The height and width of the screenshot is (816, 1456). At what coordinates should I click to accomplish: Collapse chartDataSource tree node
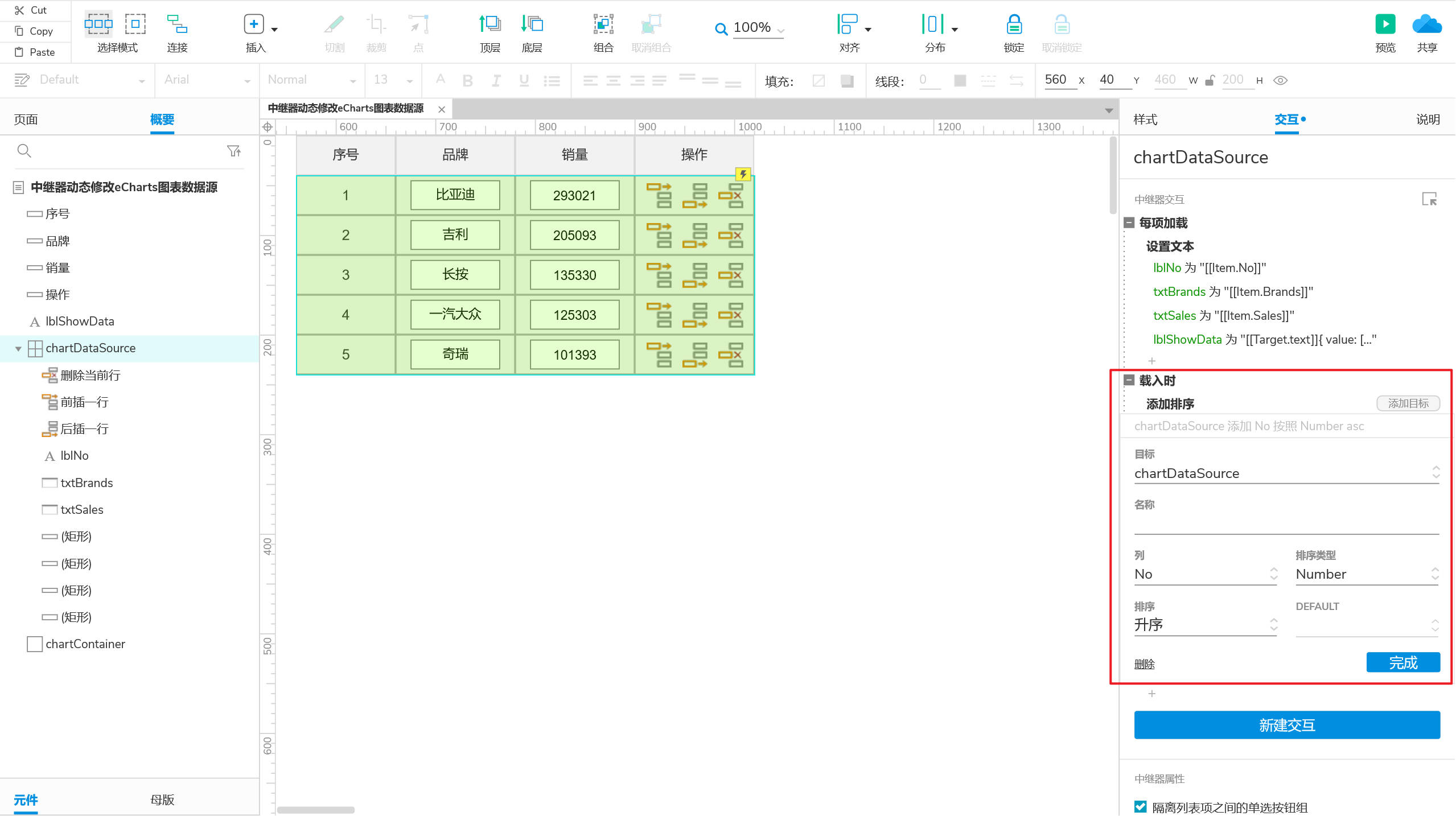coord(18,349)
